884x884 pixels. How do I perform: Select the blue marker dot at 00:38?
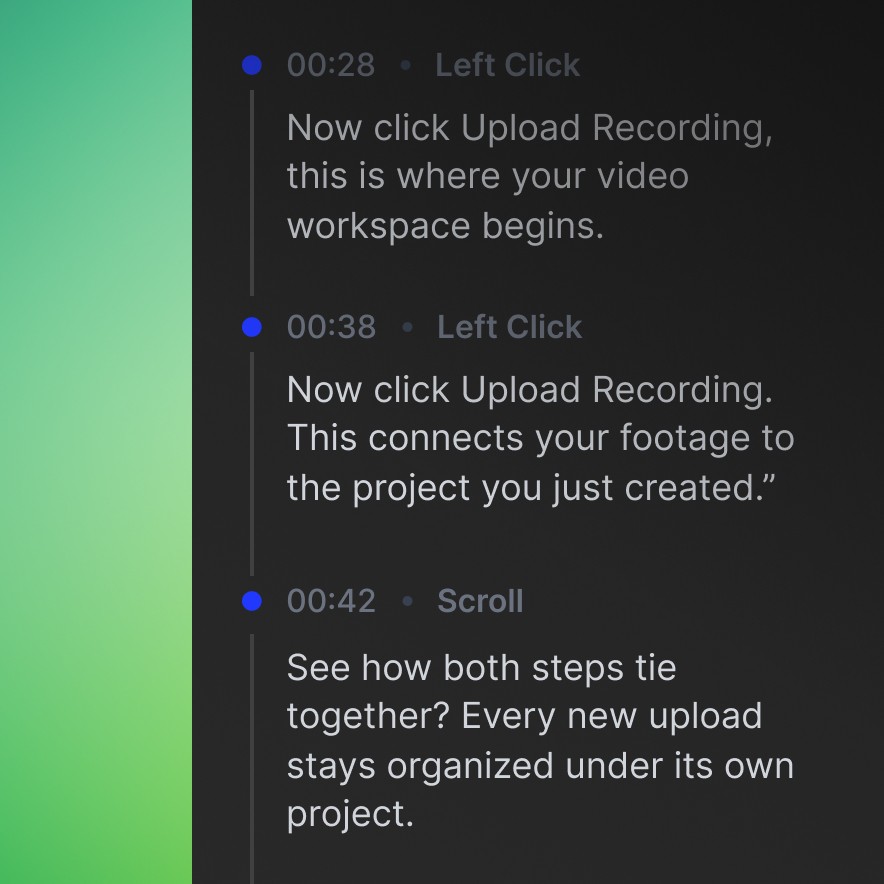click(x=251, y=327)
